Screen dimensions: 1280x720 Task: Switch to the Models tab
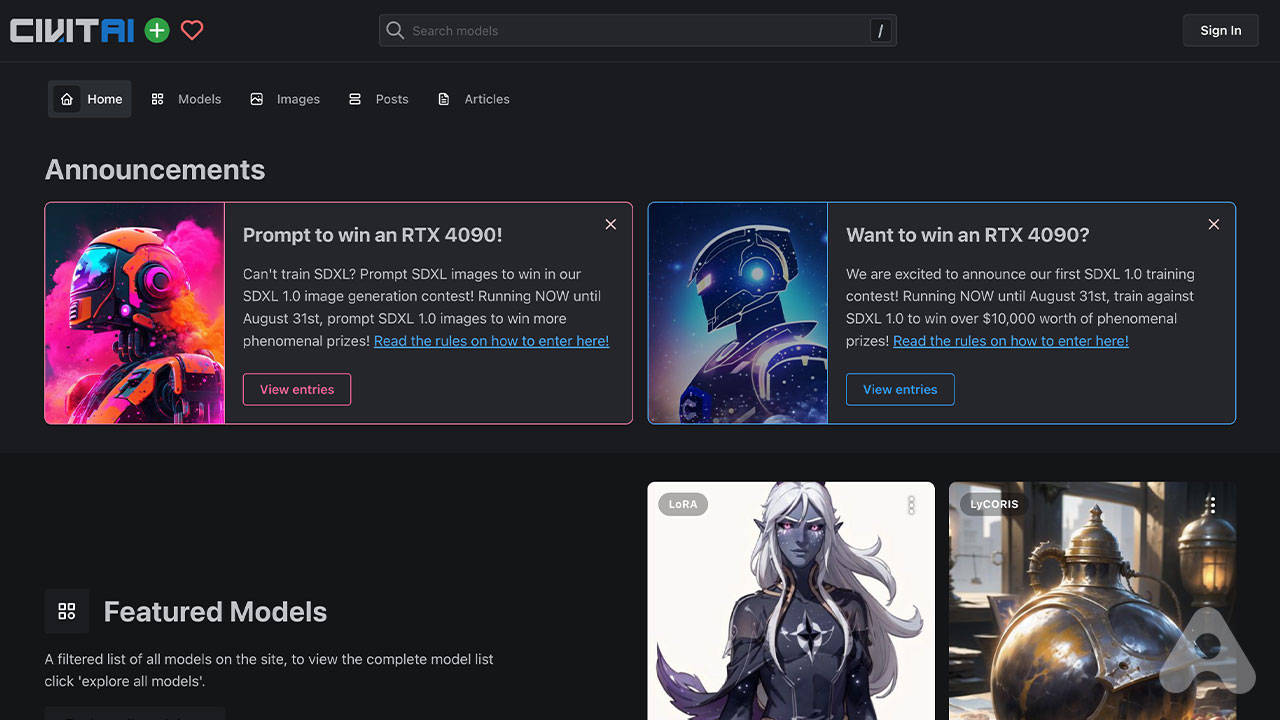tap(187, 99)
